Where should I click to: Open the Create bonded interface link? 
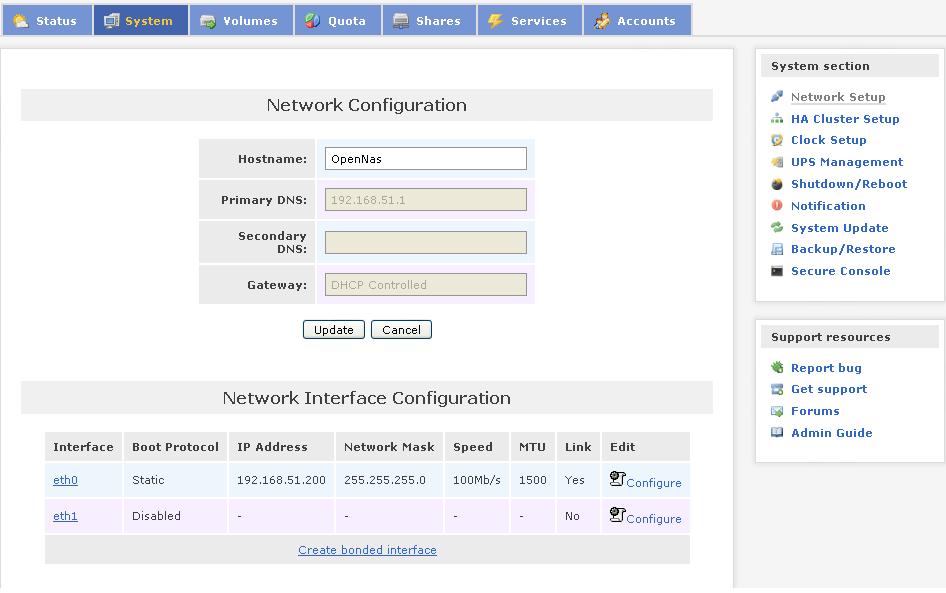367,550
